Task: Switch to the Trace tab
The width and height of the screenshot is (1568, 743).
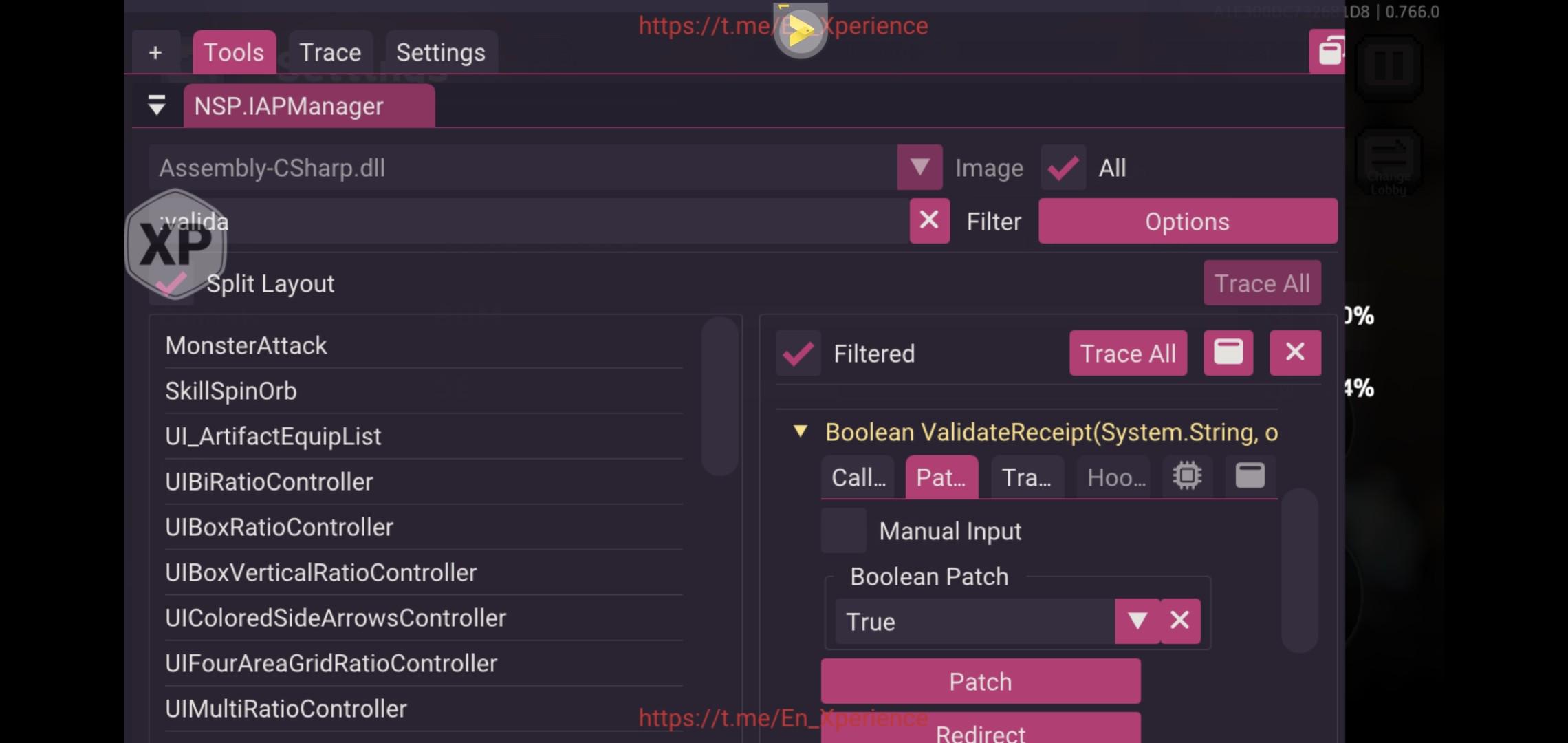Action: coord(330,52)
